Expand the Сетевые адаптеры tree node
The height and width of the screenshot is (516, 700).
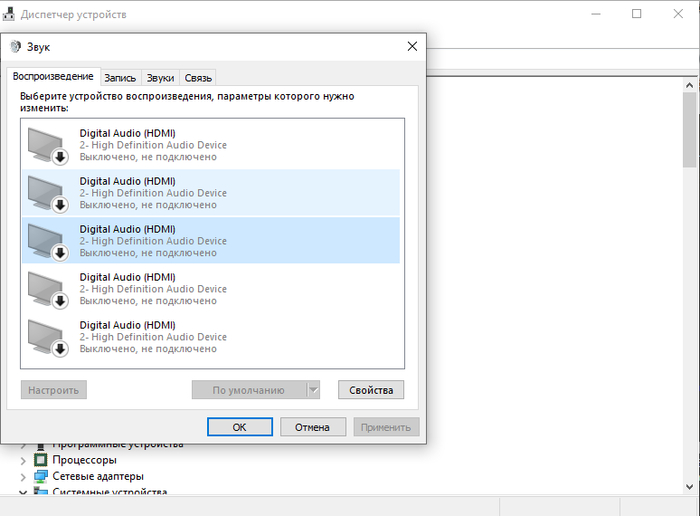(x=23, y=476)
